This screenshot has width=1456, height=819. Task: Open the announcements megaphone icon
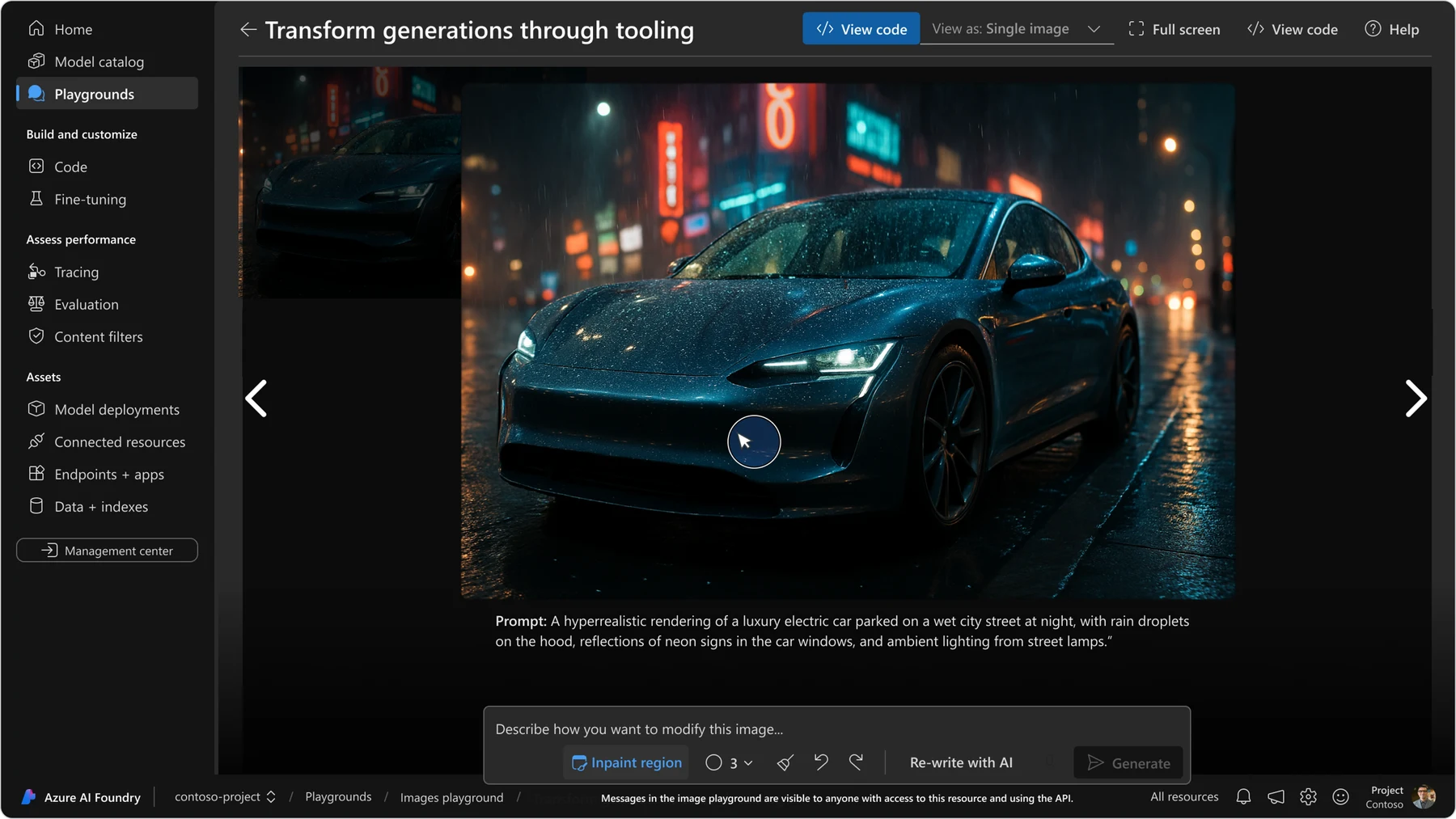click(1276, 797)
